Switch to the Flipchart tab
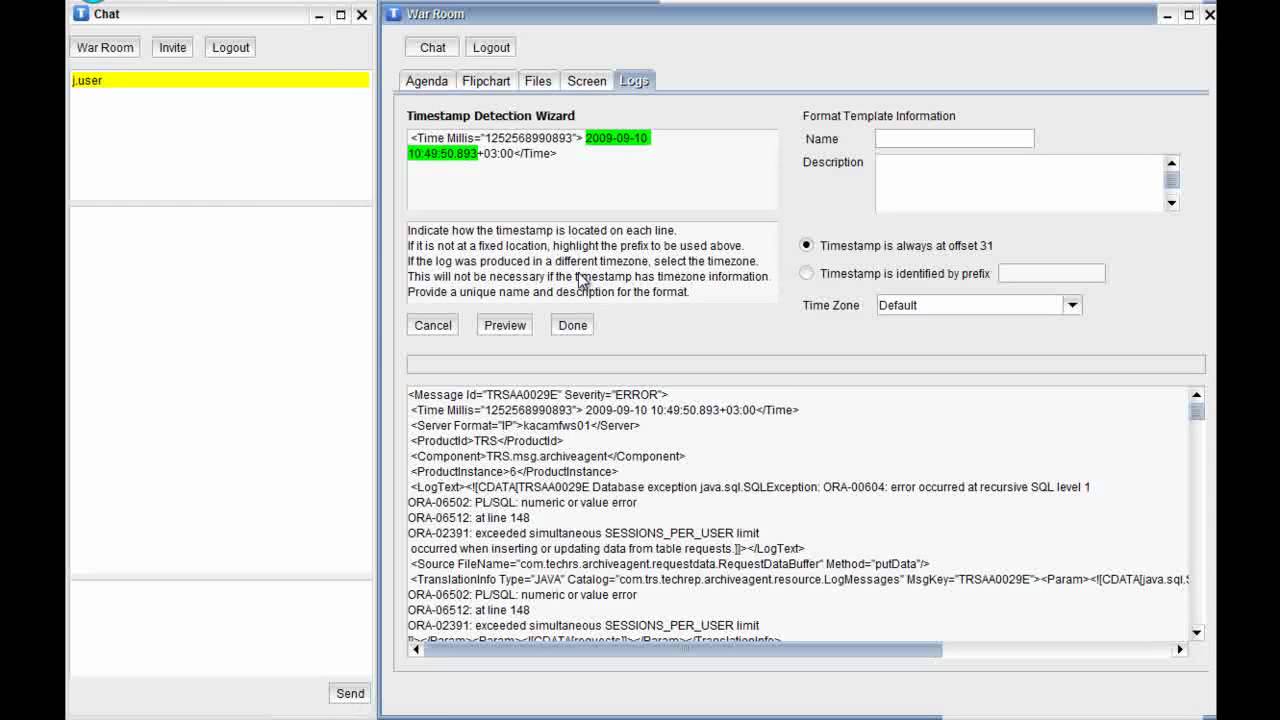This screenshot has height=720, width=1280. [486, 81]
